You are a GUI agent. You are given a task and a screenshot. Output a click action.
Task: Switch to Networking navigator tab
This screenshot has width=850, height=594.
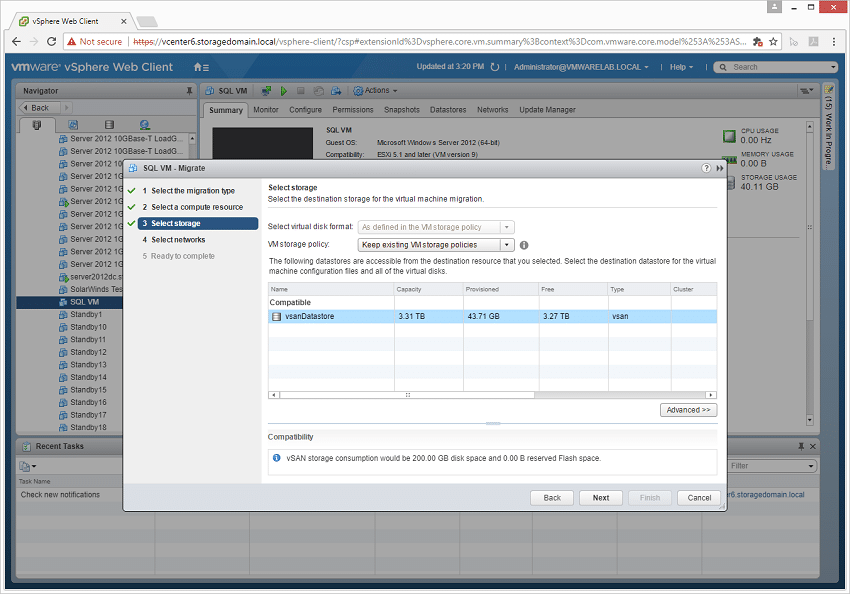point(144,125)
